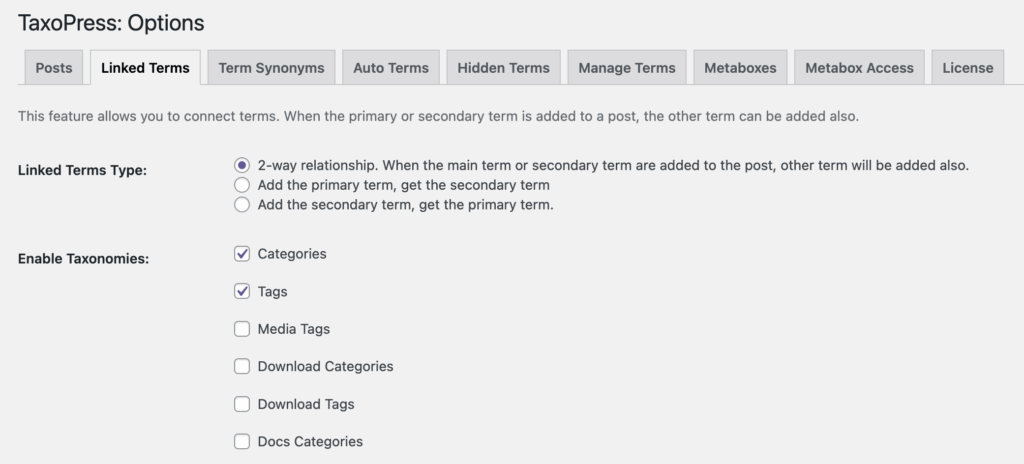
Task: Enable the Docs Categories checkbox
Action: (x=242, y=441)
